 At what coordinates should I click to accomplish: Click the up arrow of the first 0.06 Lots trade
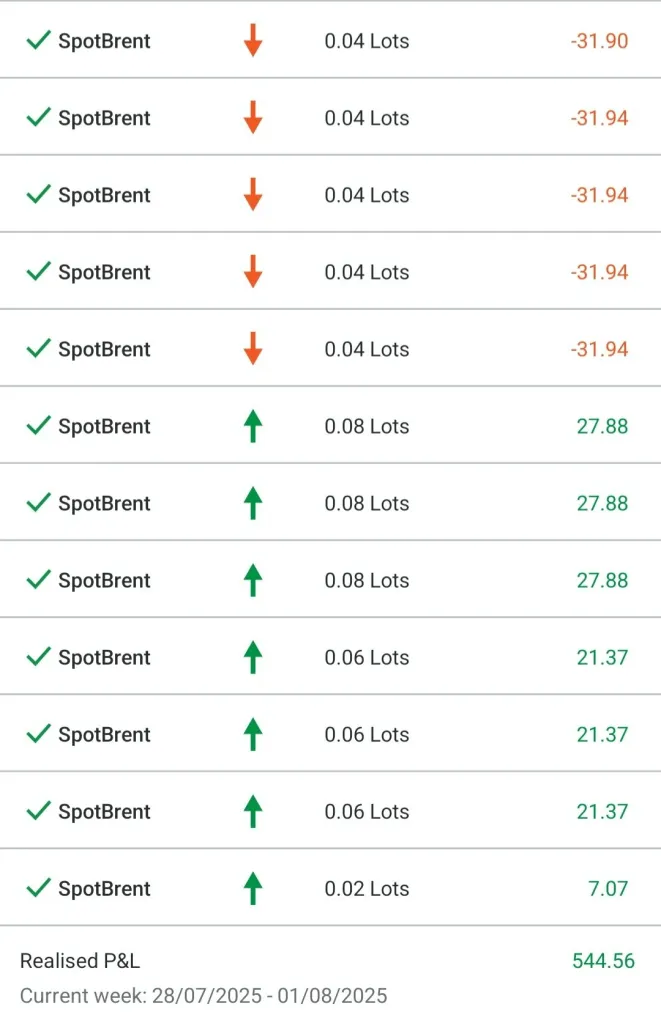click(x=253, y=657)
